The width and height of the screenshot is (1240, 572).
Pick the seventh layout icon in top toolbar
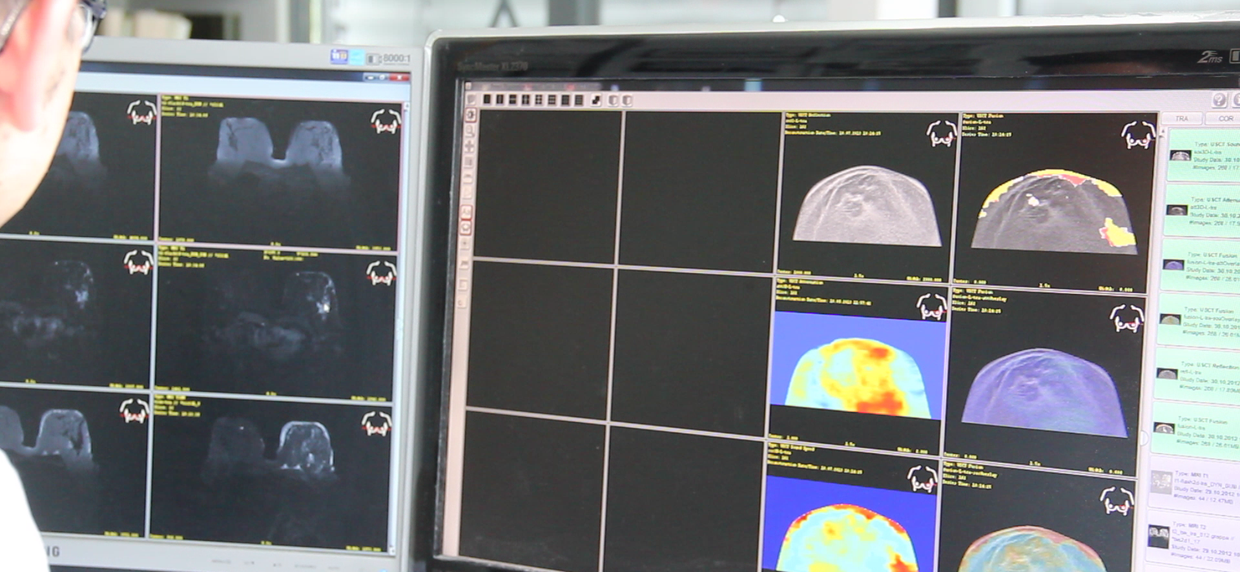click(x=565, y=99)
